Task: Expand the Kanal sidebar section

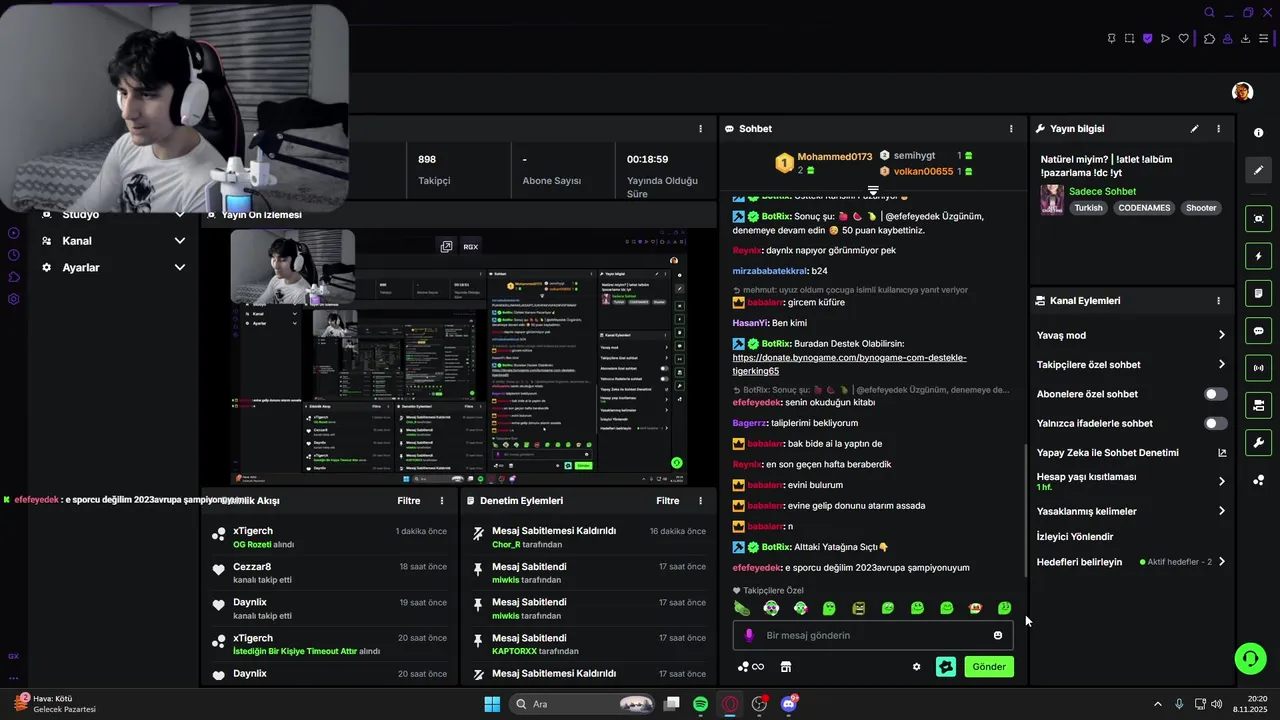Action: [x=113, y=241]
